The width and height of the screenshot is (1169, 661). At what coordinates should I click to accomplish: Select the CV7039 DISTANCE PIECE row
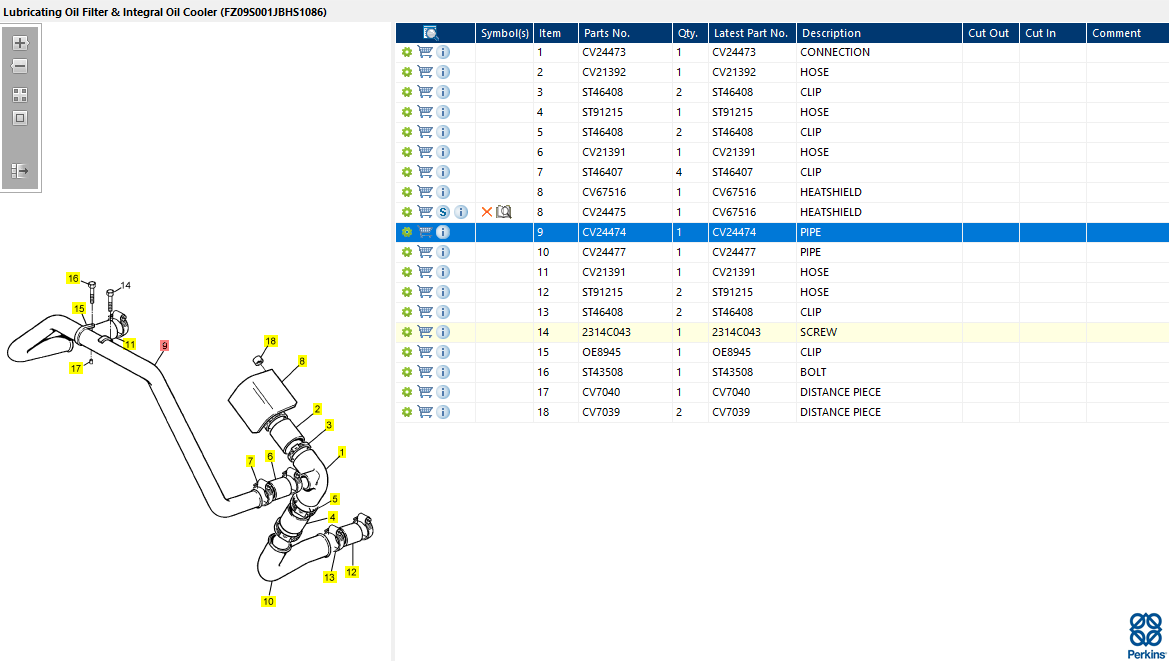click(781, 412)
